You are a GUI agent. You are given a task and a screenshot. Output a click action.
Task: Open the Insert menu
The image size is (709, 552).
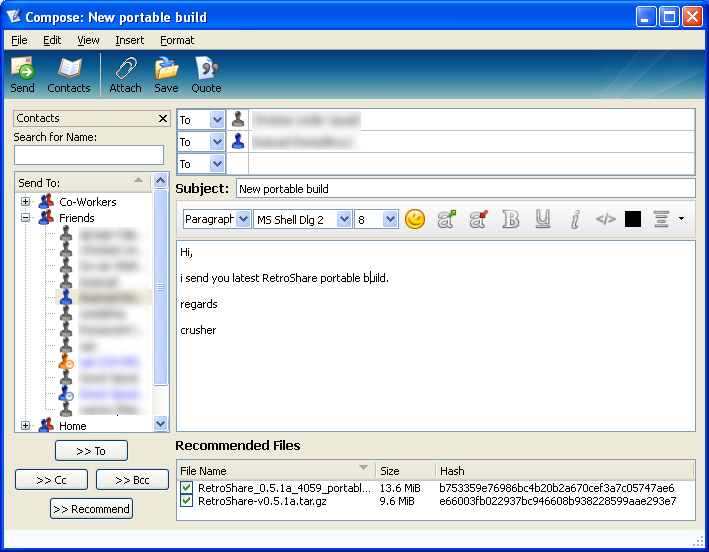click(x=129, y=40)
